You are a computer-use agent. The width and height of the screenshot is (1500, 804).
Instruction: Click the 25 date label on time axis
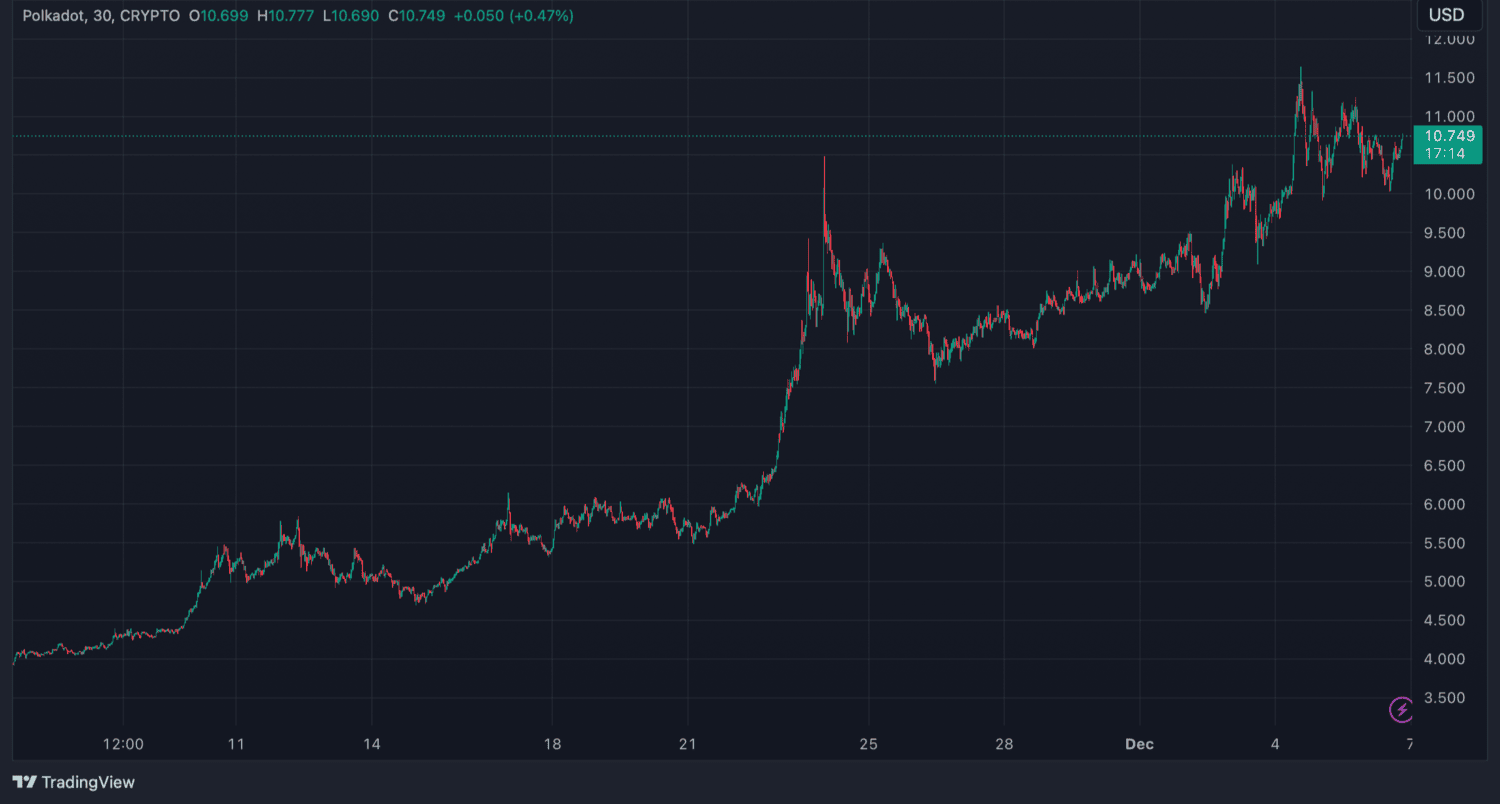pyautogui.click(x=868, y=744)
